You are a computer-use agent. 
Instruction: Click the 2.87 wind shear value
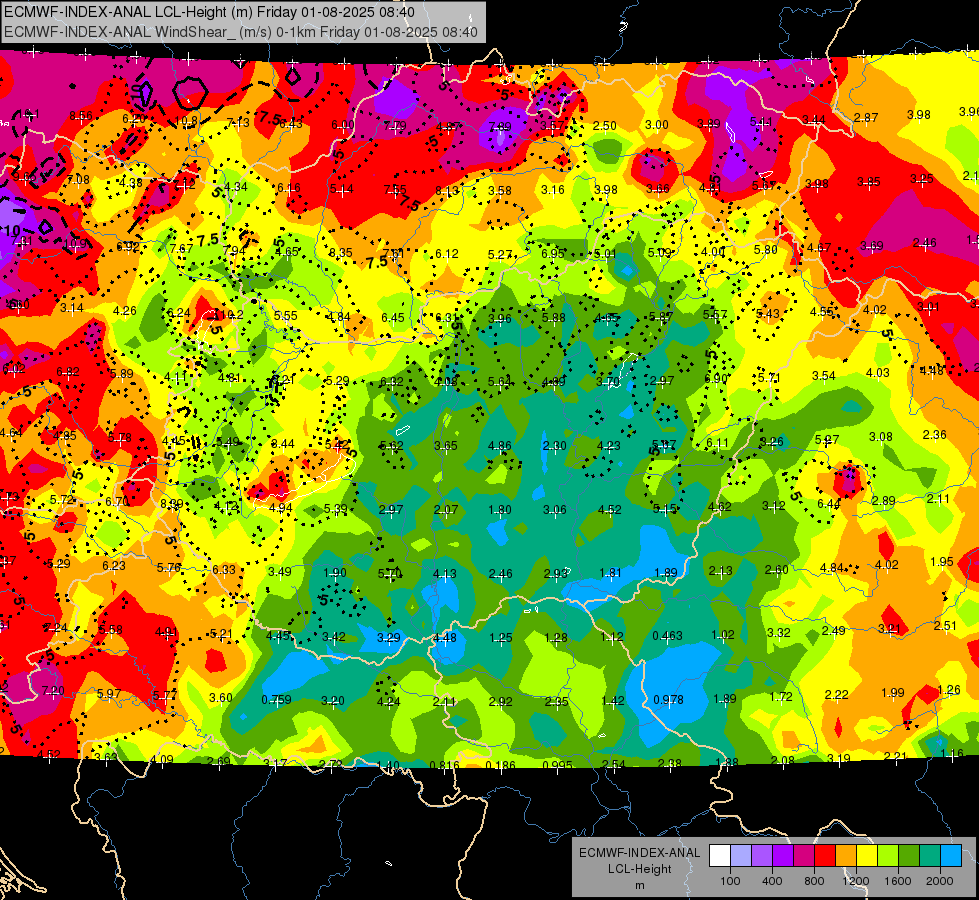click(x=866, y=117)
